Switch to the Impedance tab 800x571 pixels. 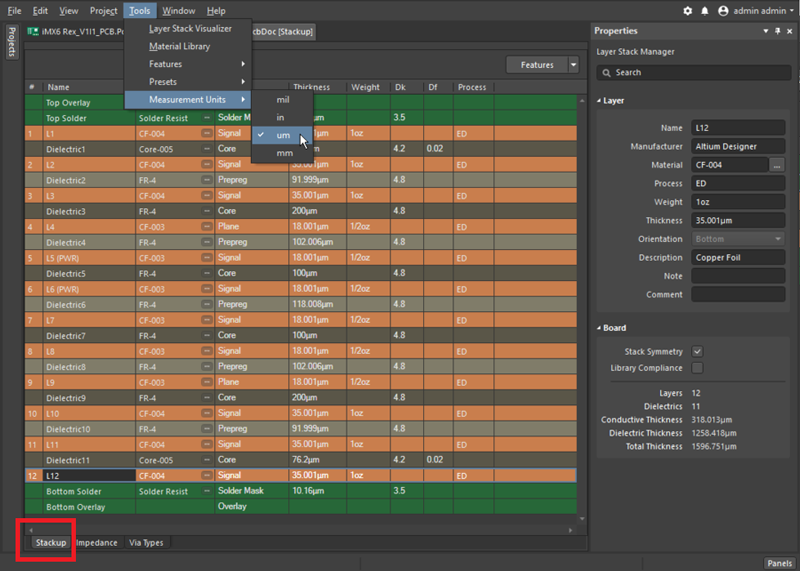pos(97,543)
